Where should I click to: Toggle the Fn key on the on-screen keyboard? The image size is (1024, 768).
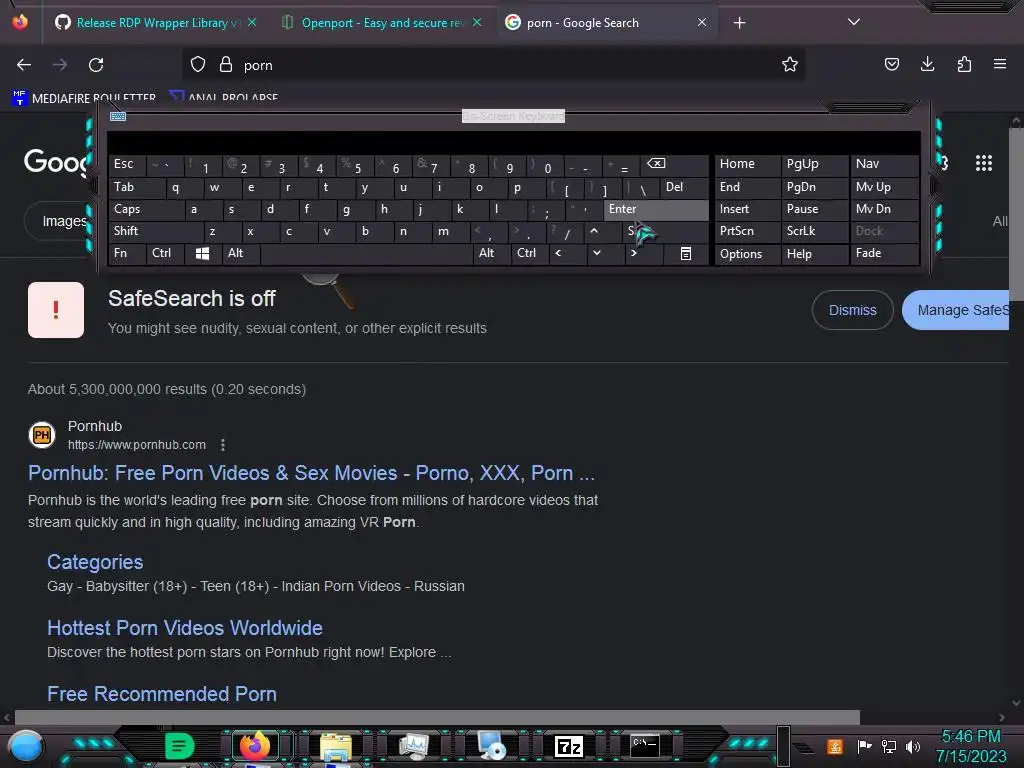click(127, 253)
